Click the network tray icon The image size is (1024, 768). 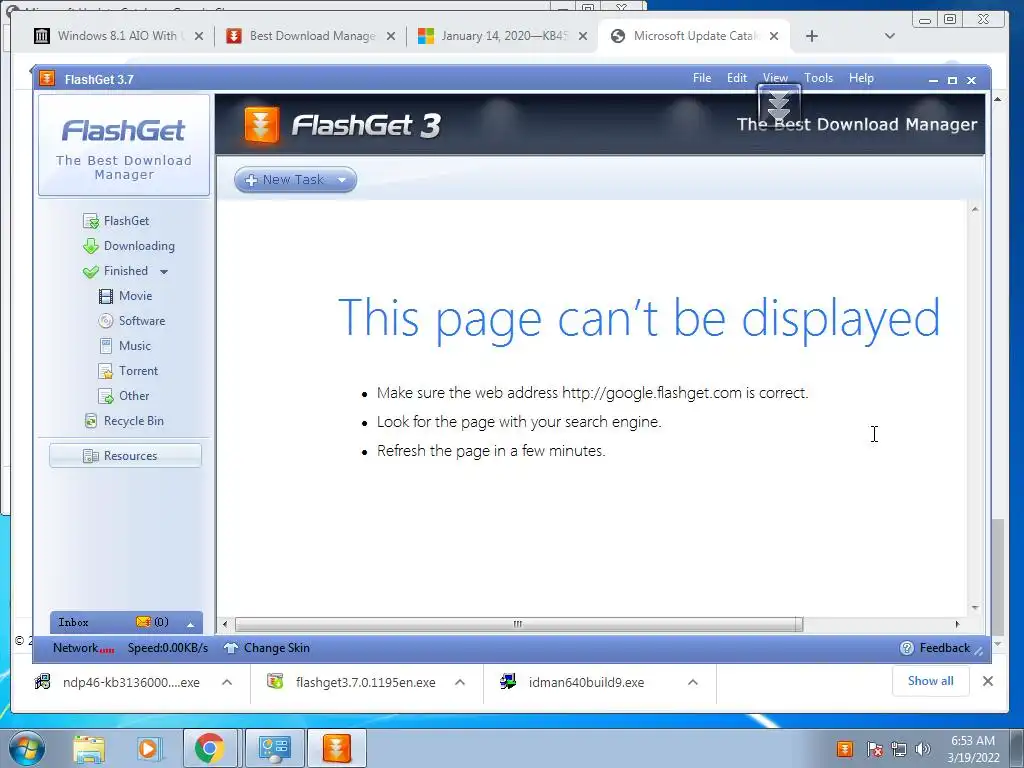[899, 749]
